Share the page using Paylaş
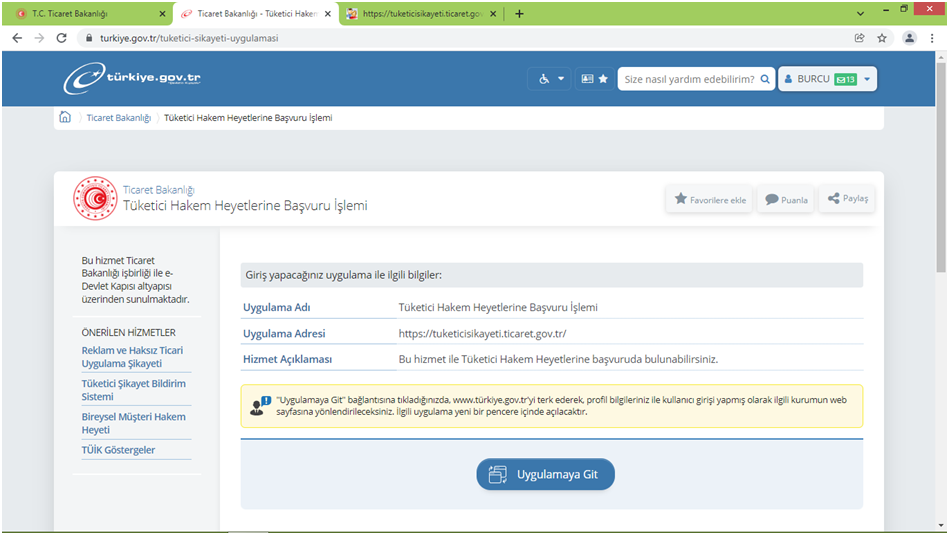Screen dimensions: 949x535 [846, 199]
